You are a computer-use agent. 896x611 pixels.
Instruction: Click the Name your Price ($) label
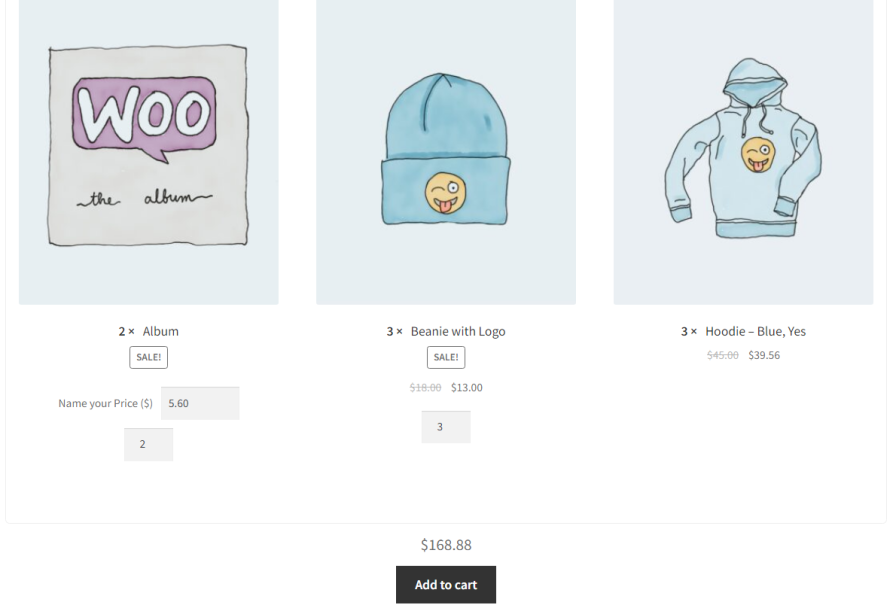point(105,404)
